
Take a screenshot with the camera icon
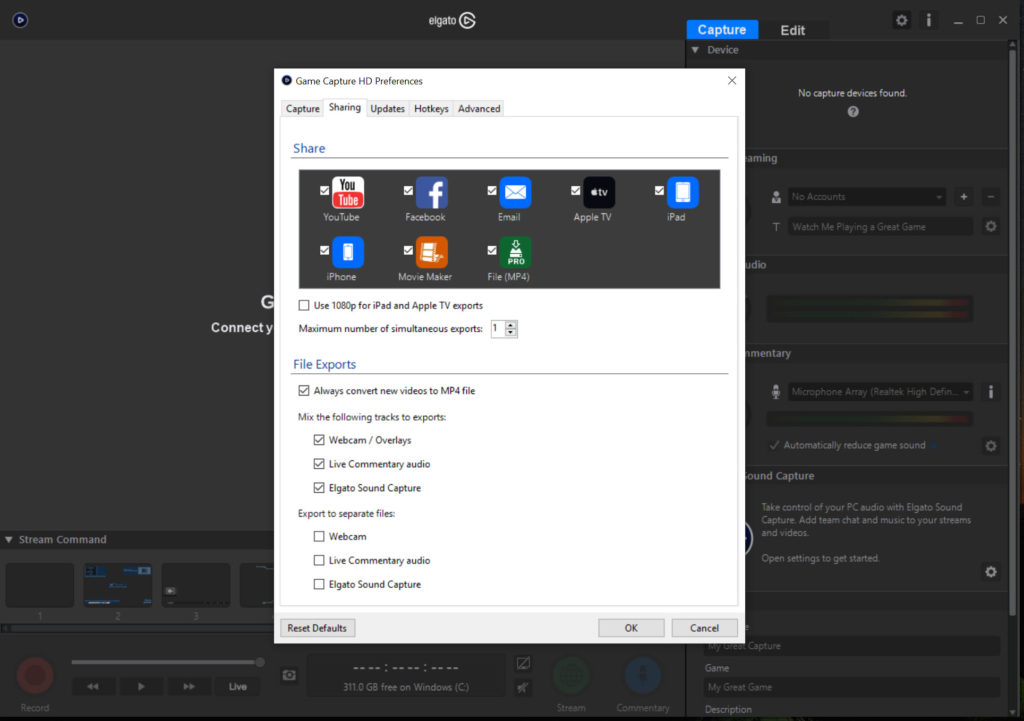coord(289,675)
